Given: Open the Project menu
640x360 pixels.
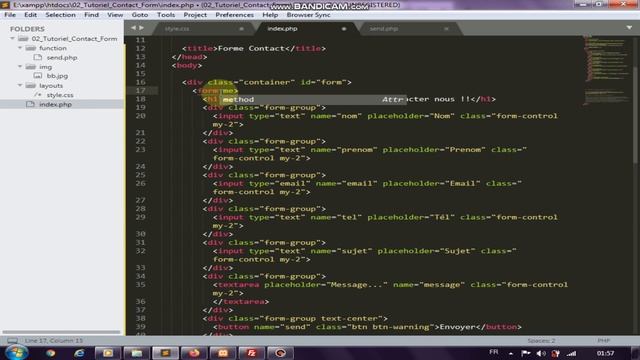Looking at the screenshot, I should [195, 15].
